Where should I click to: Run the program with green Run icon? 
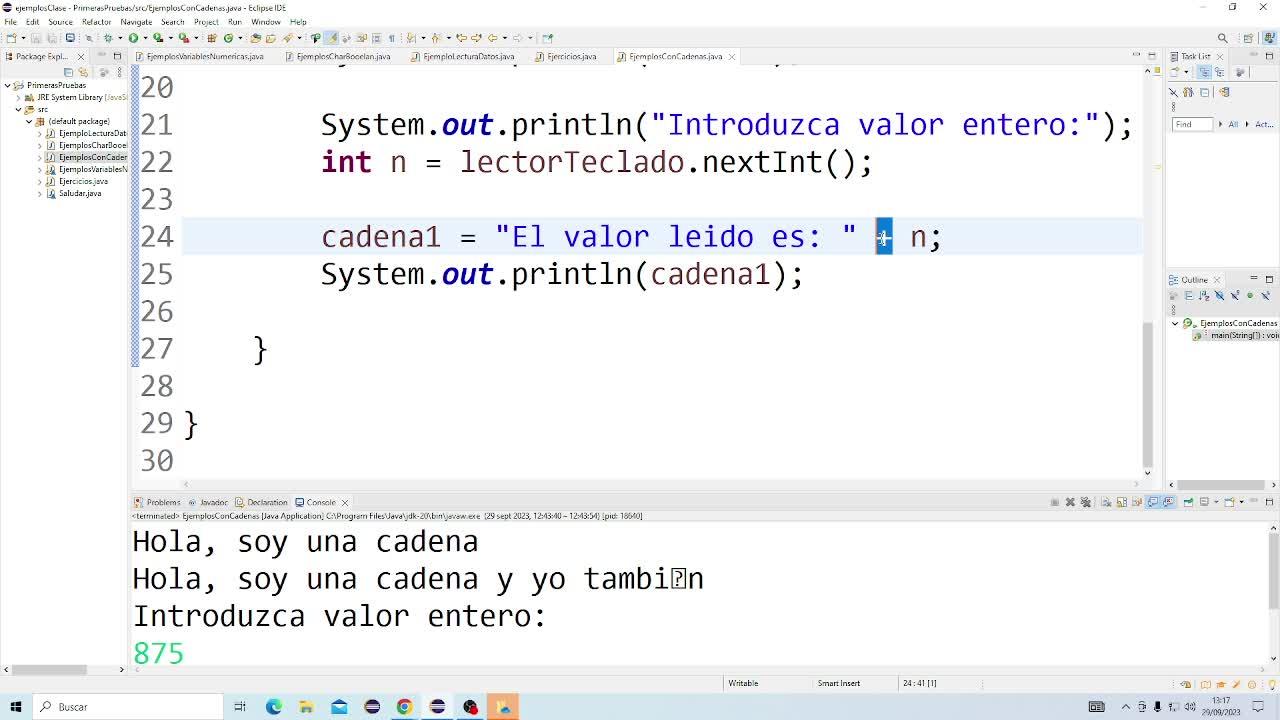(x=132, y=38)
